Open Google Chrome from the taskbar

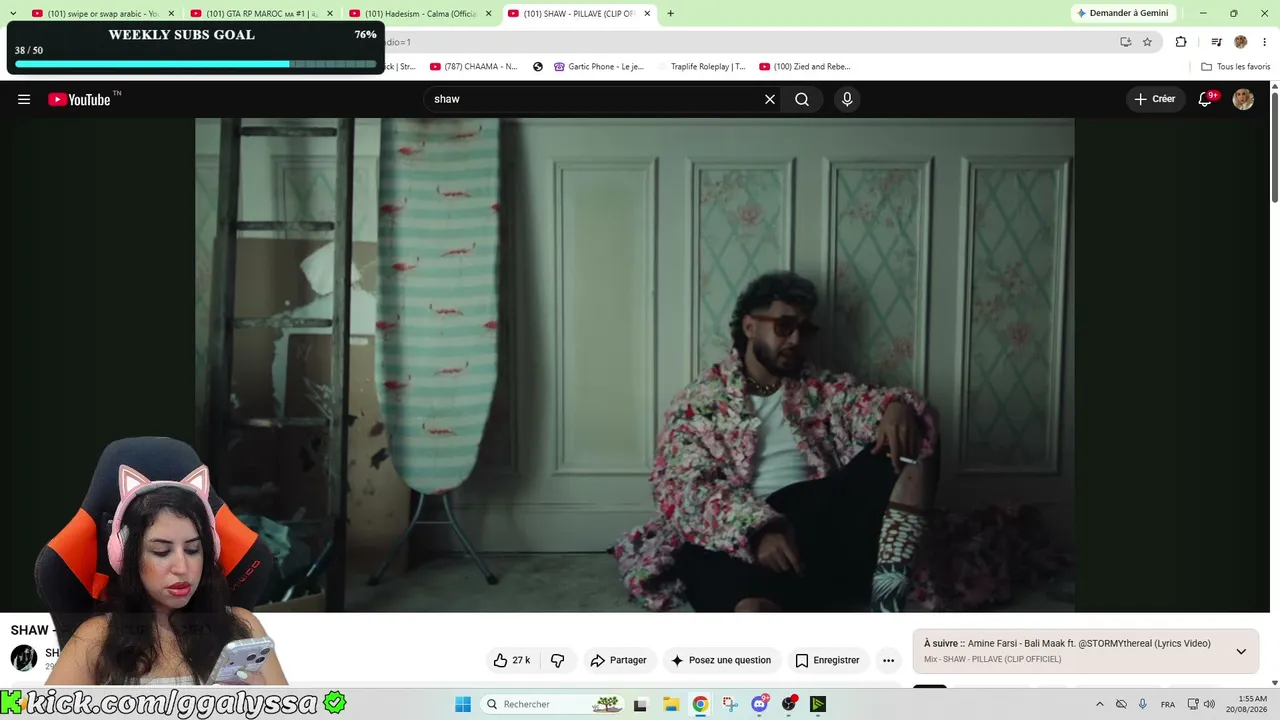pos(700,704)
